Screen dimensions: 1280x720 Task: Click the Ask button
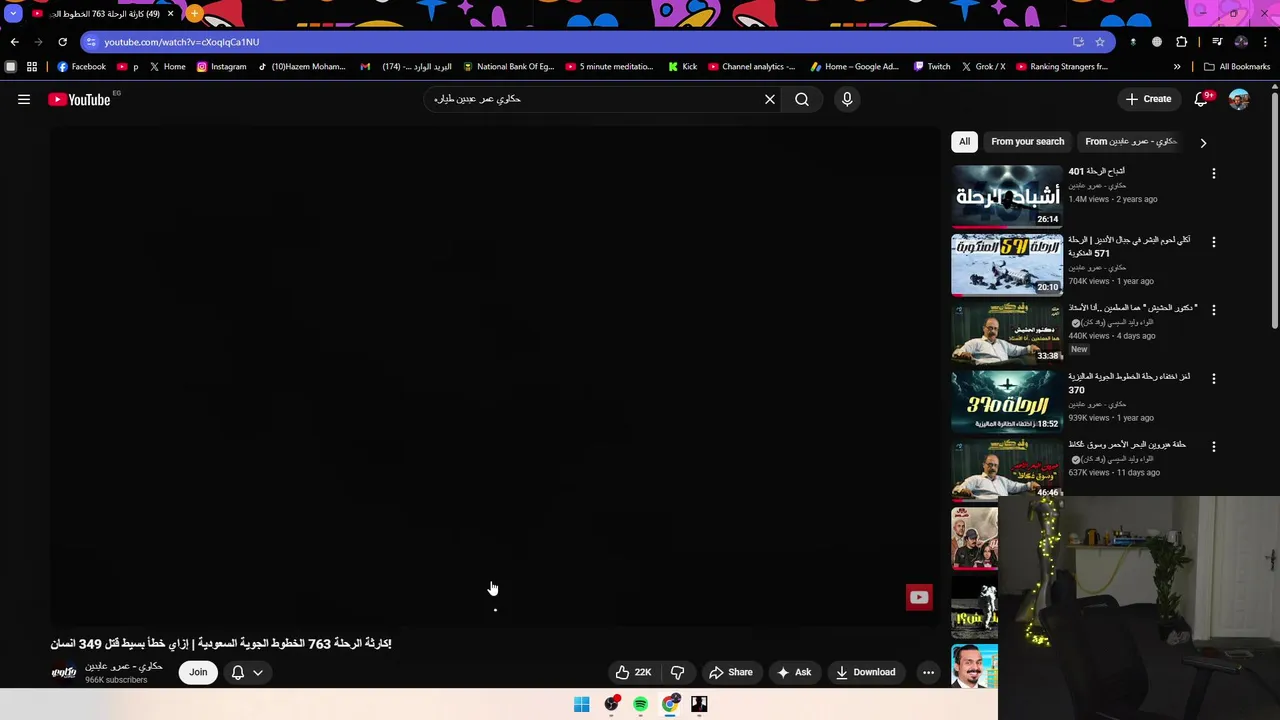(794, 672)
